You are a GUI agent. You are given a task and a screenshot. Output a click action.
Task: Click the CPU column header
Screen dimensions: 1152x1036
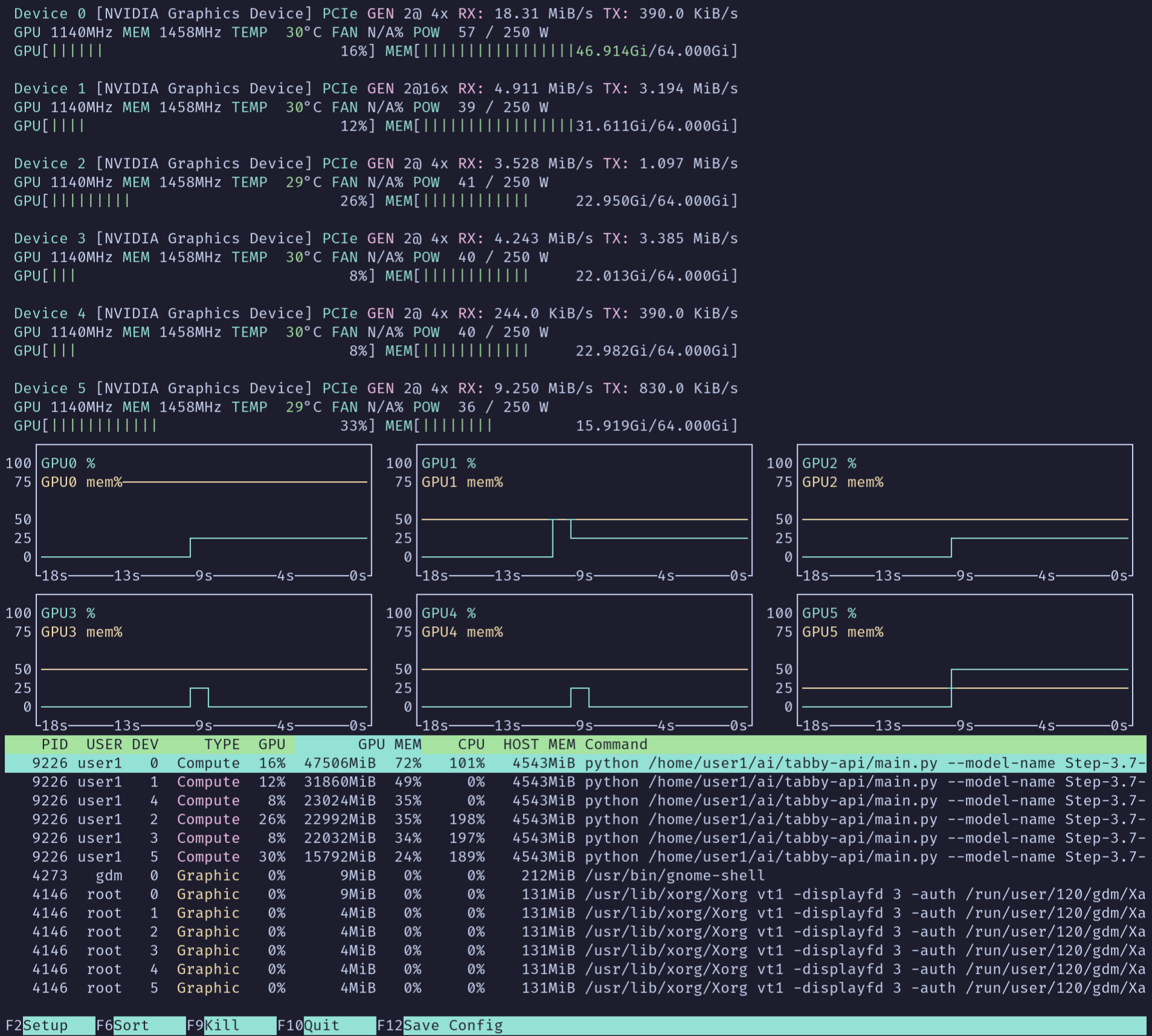coord(471,744)
